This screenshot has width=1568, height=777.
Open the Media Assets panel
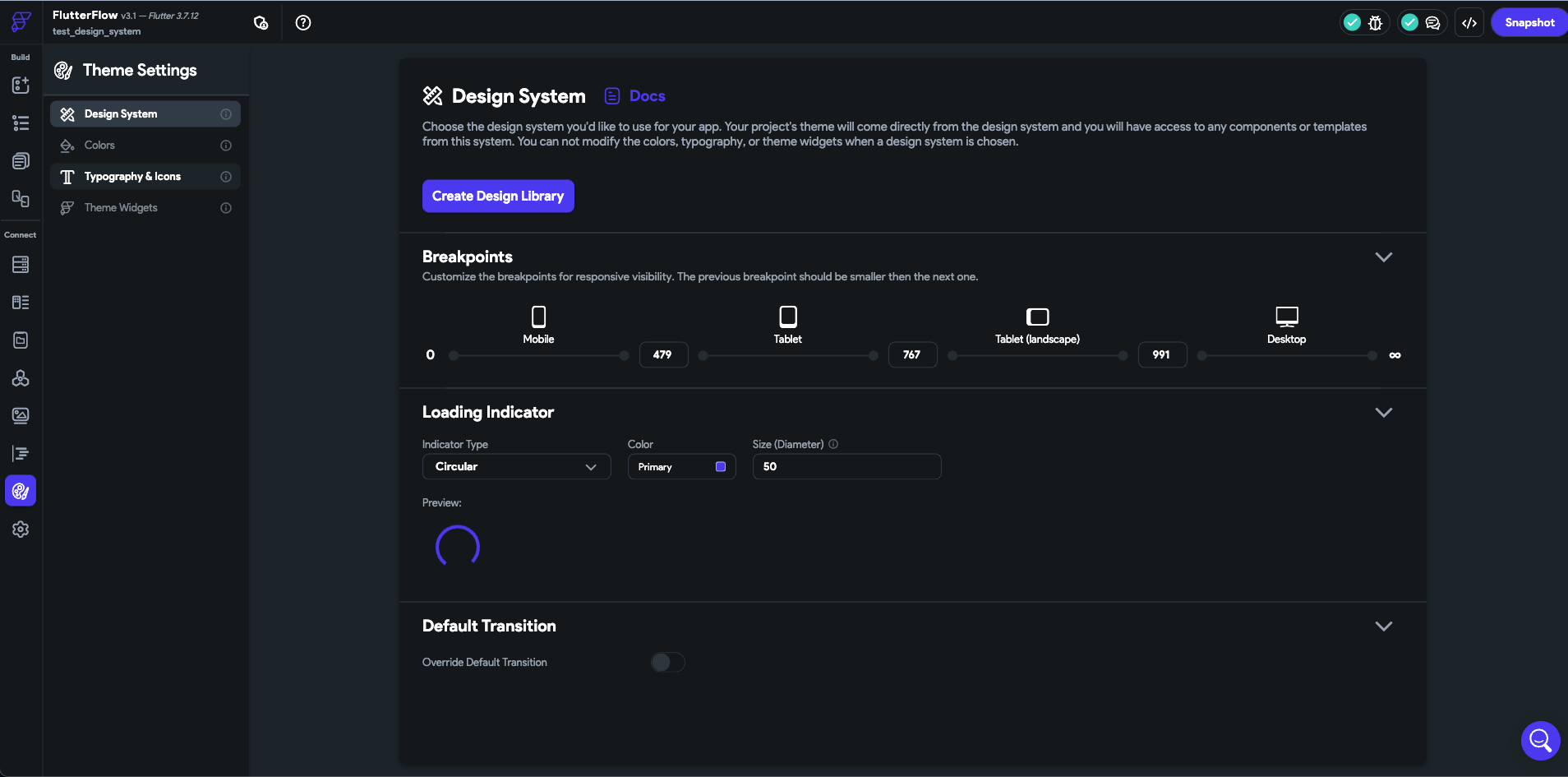tap(20, 415)
